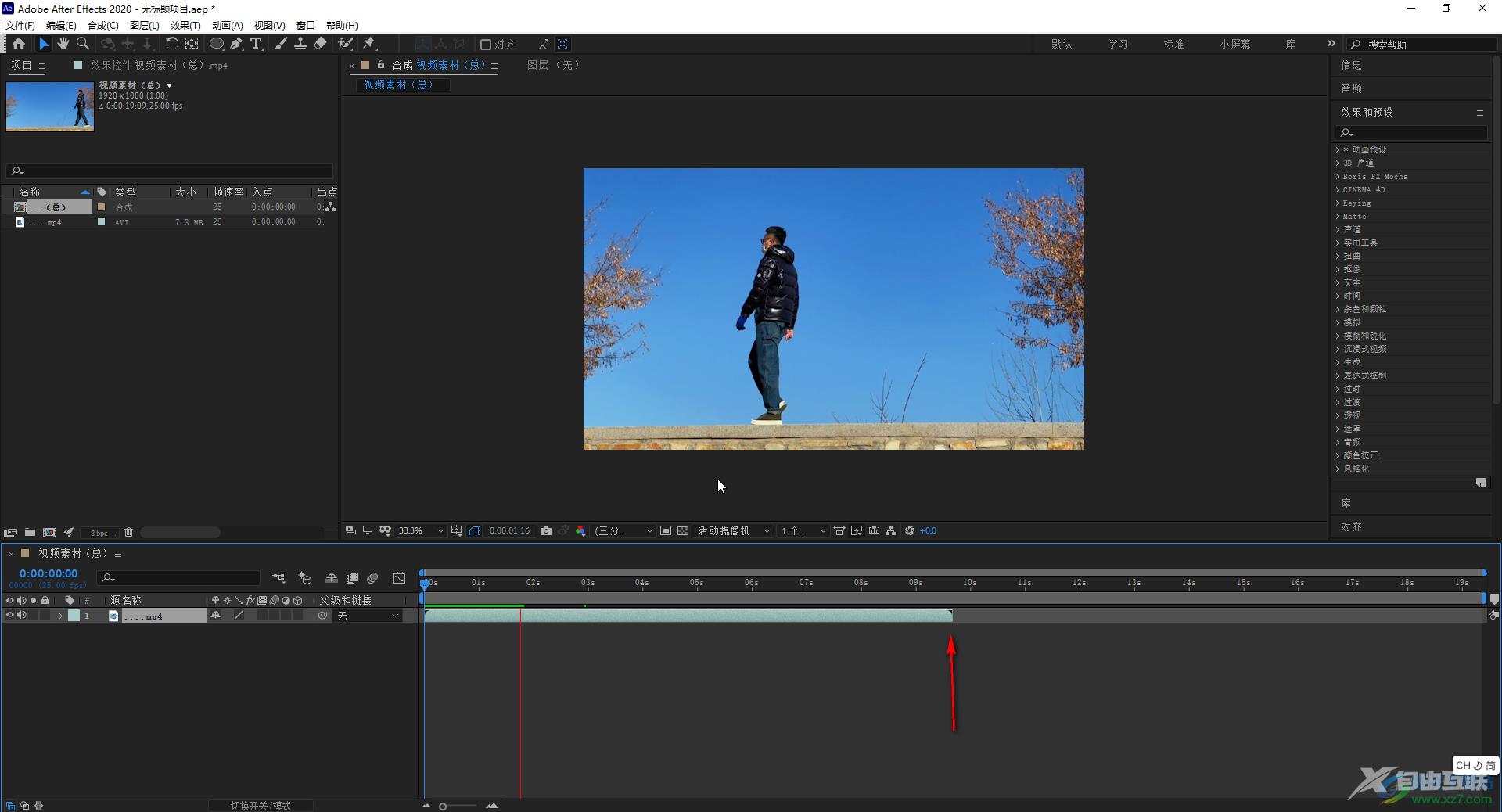This screenshot has height=812, width=1502.
Task: Open the 窗口 menu
Action: [x=306, y=26]
